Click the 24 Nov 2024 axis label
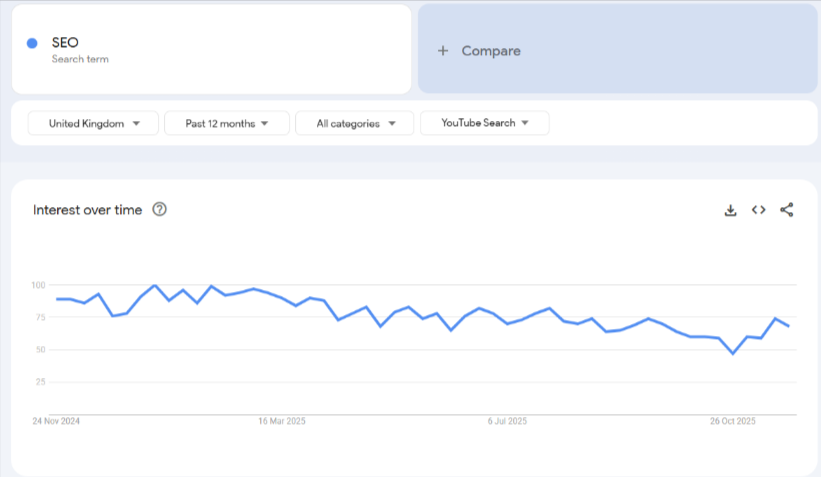Viewport: 821px width, 477px height. [56, 421]
